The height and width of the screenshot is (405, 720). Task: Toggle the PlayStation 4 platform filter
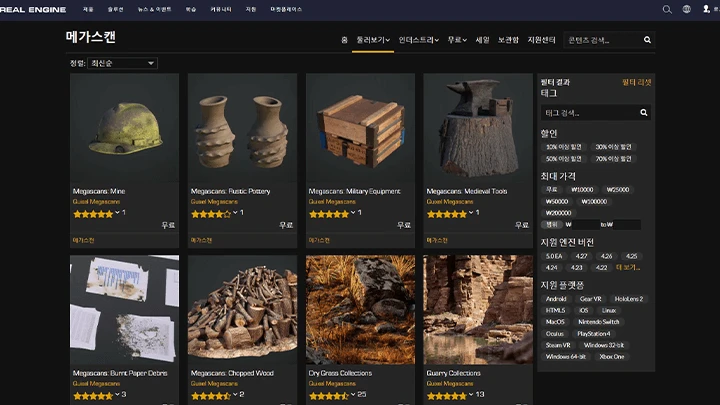point(594,334)
